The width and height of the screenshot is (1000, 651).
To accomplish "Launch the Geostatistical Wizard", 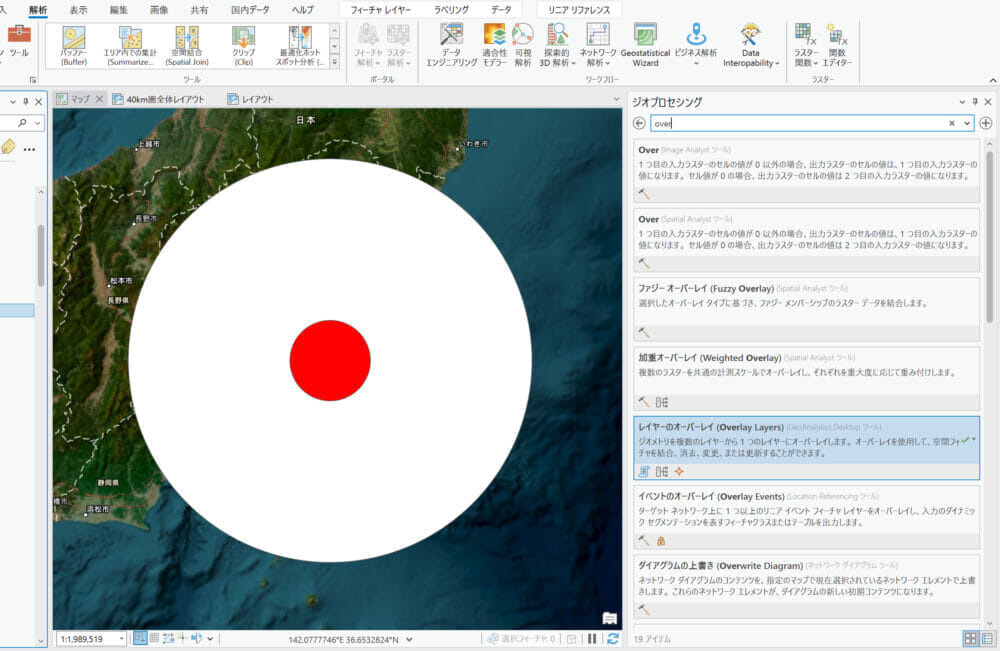I will [645, 45].
